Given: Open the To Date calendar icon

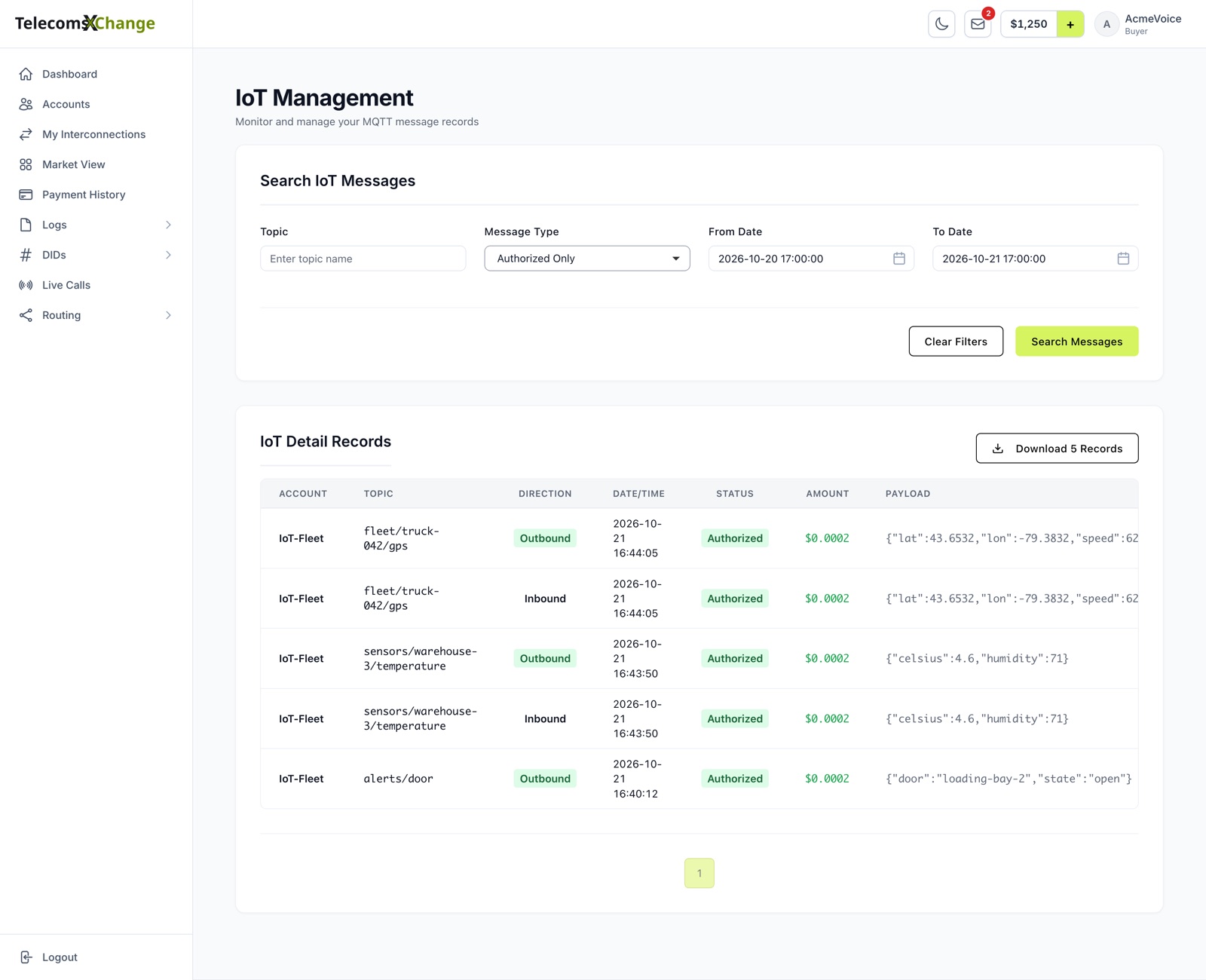Looking at the screenshot, I should pos(1123,259).
